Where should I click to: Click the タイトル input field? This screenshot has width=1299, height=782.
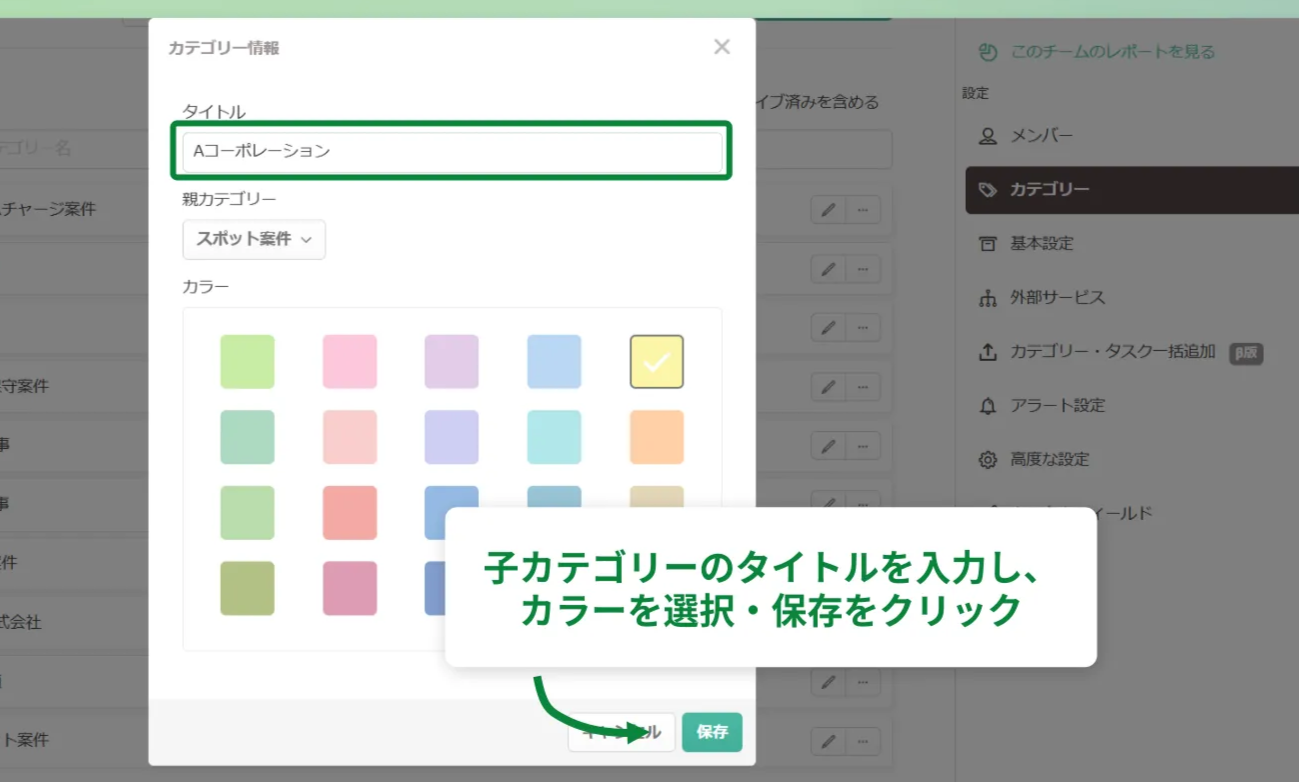click(x=452, y=151)
